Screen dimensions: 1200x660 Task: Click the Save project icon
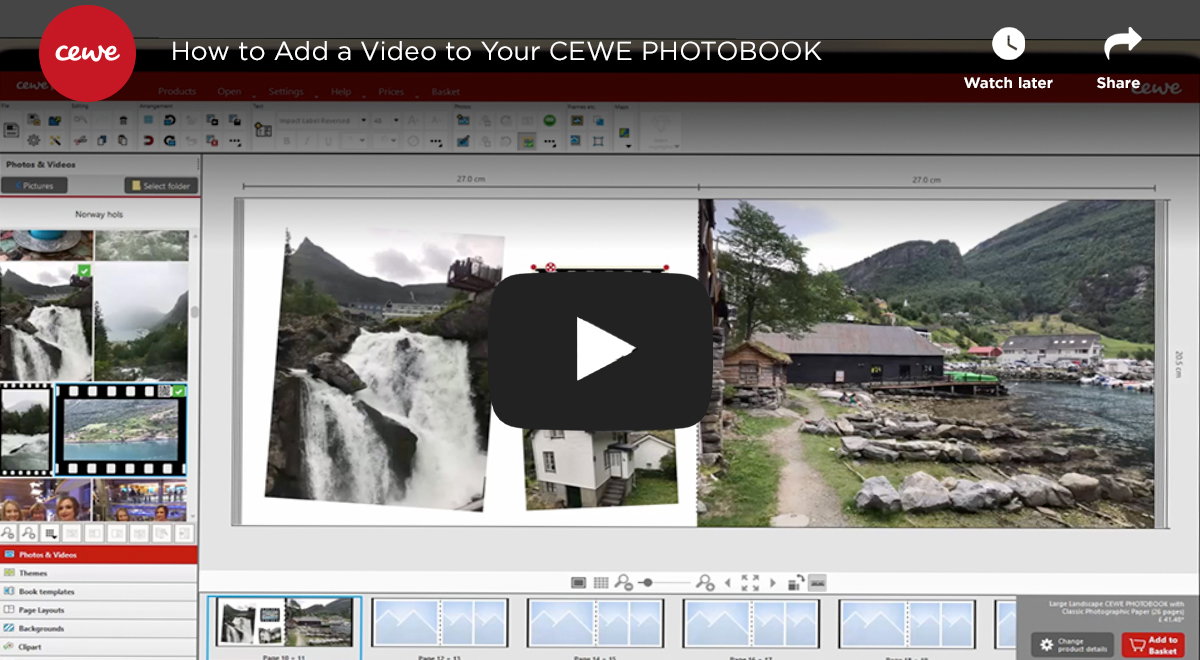pos(11,130)
